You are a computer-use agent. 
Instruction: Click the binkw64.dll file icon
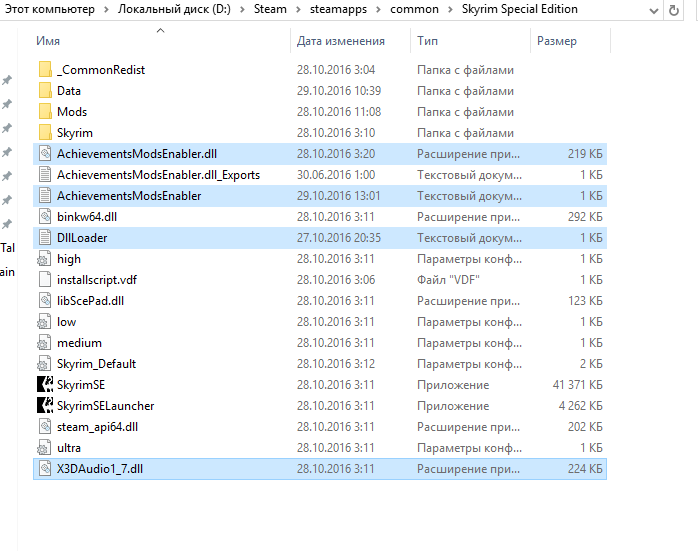[x=45, y=216]
